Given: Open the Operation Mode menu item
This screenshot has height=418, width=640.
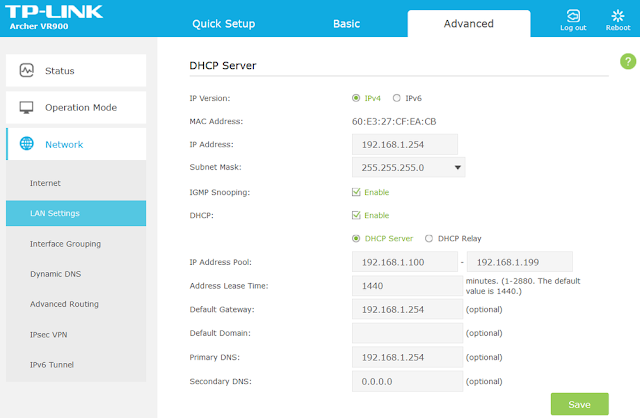Looking at the screenshot, I should (76, 107).
